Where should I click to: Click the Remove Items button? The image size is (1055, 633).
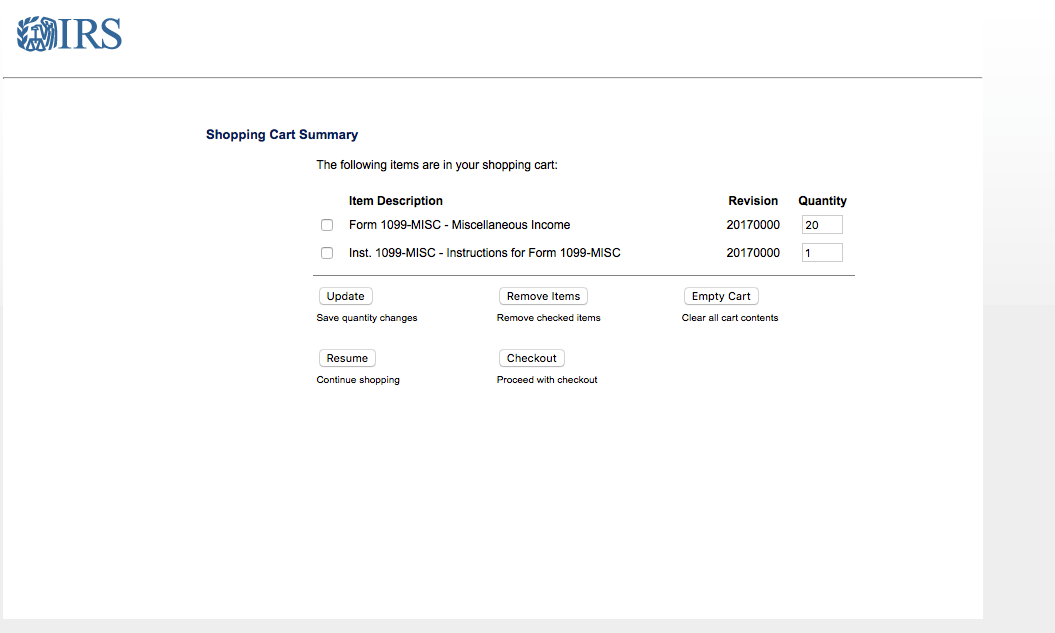pos(544,296)
